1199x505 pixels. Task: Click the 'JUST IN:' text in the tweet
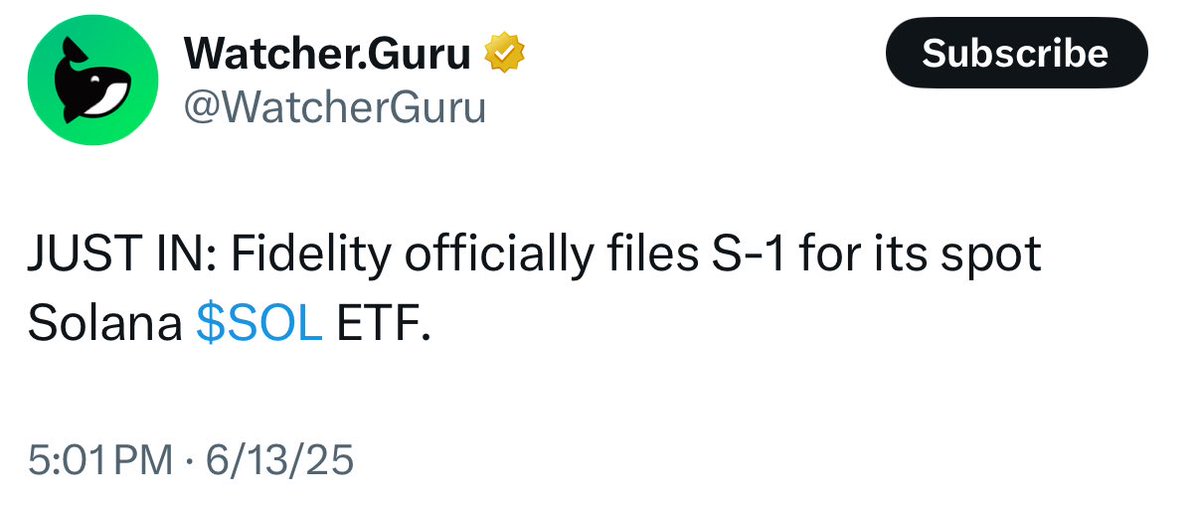[122, 253]
